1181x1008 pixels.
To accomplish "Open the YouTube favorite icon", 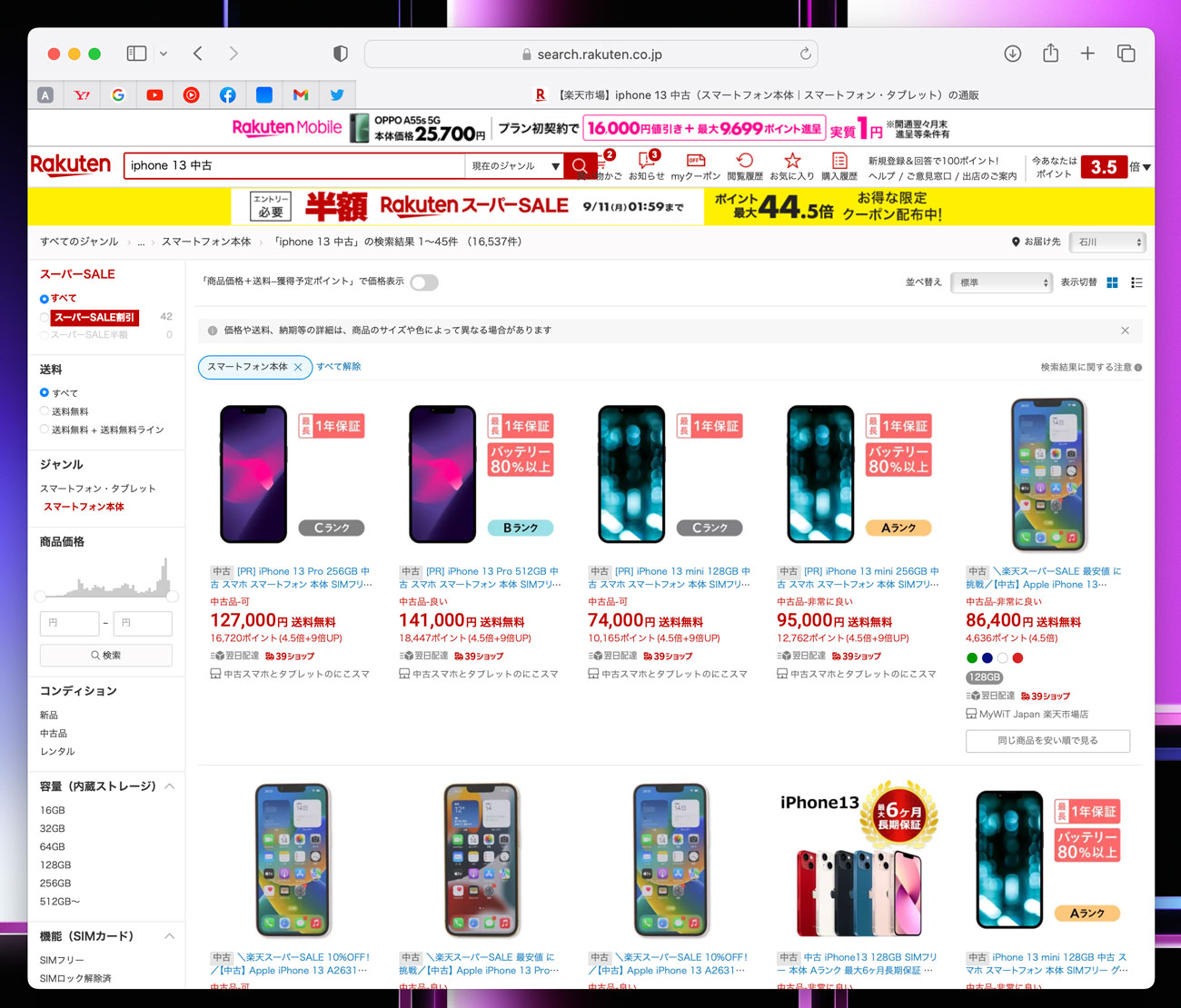I will pos(154,94).
